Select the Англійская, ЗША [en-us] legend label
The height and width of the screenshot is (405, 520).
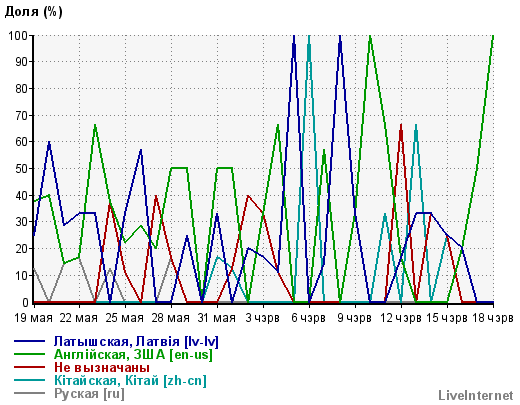pyautogui.click(x=133, y=354)
